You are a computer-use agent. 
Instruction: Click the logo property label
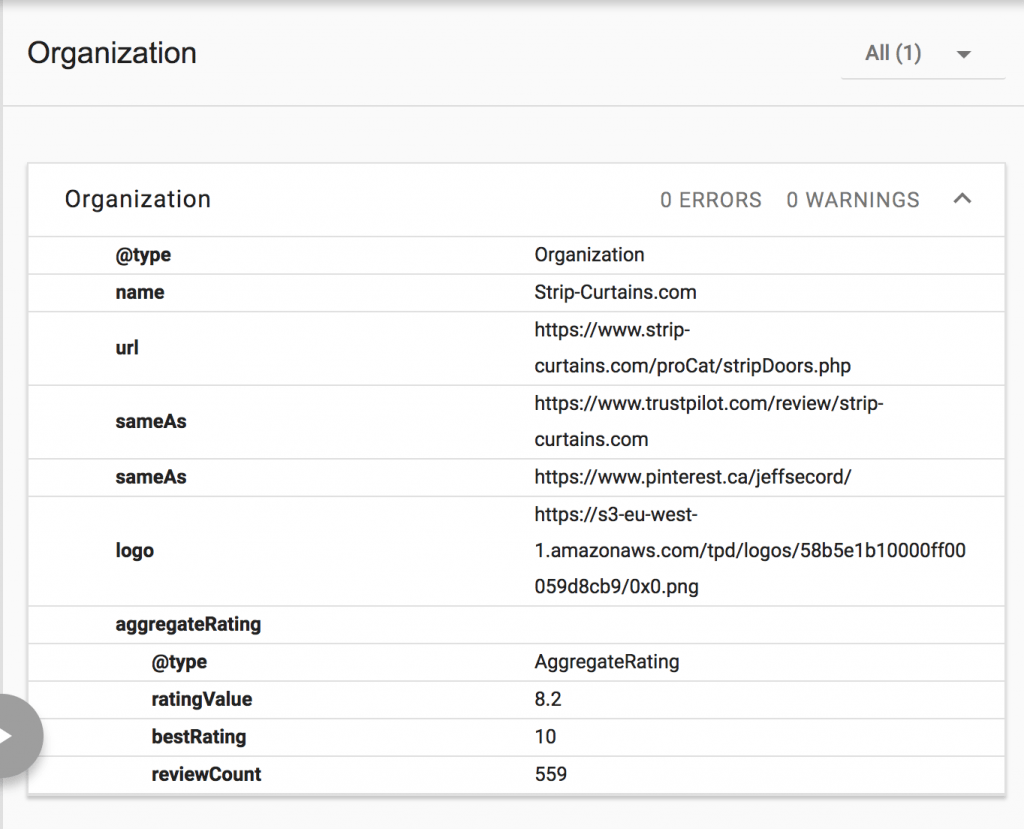click(135, 551)
